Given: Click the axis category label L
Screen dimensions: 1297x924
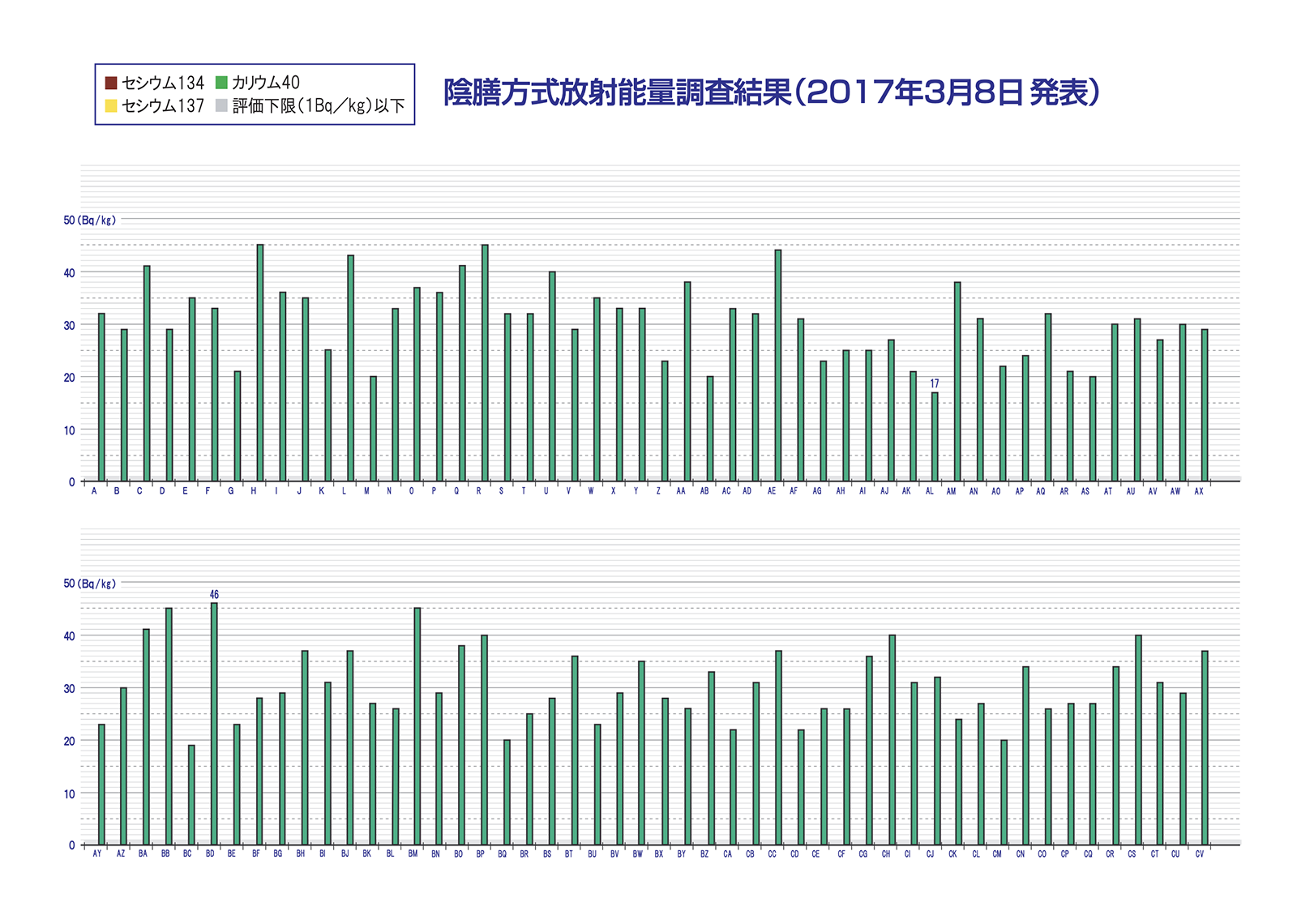Looking at the screenshot, I should tap(344, 491).
